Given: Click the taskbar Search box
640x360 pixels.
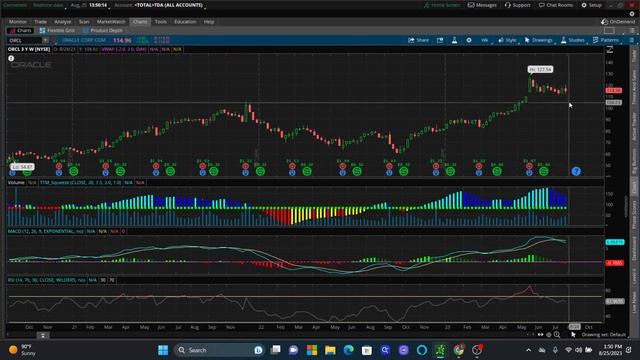Looking at the screenshot, I should [220, 350].
